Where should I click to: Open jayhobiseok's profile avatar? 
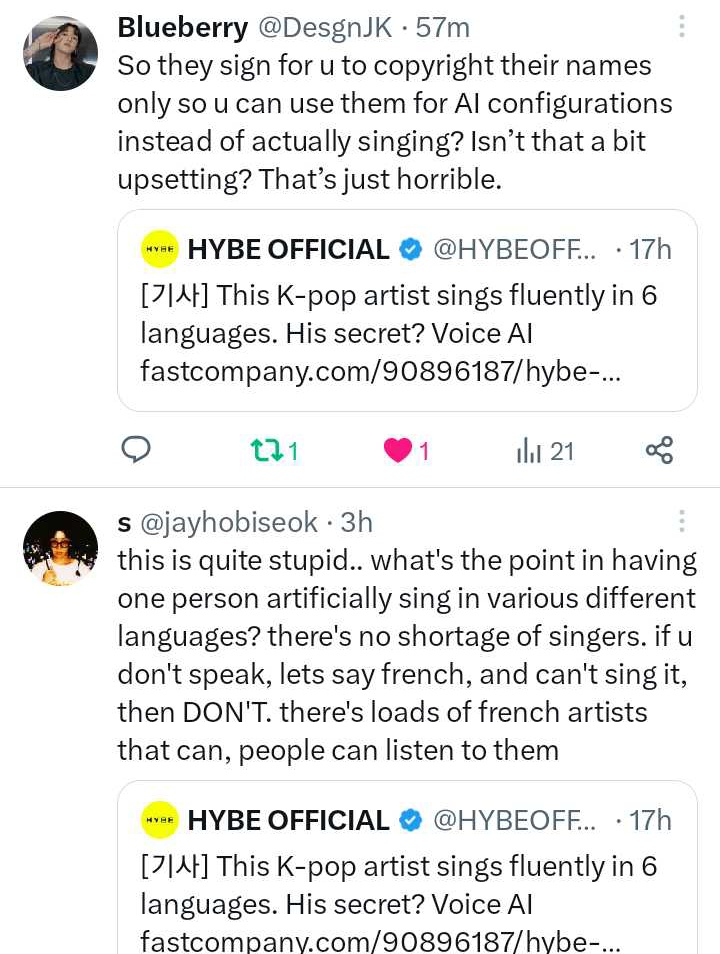[60, 548]
